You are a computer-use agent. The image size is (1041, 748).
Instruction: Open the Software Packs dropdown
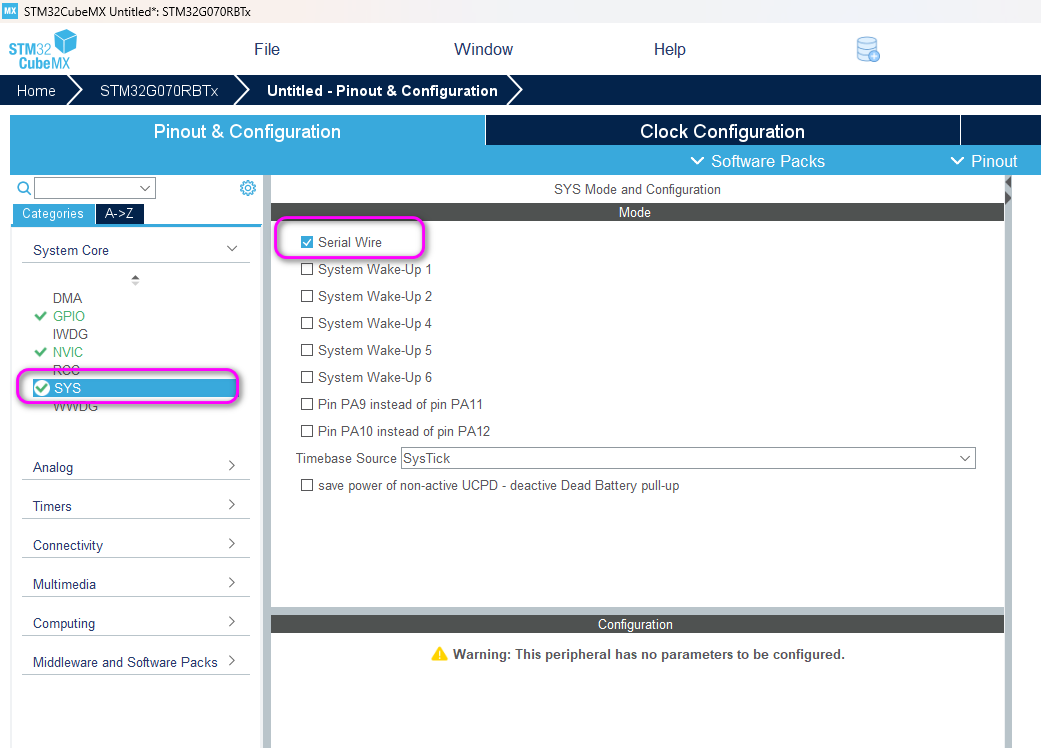pos(758,161)
